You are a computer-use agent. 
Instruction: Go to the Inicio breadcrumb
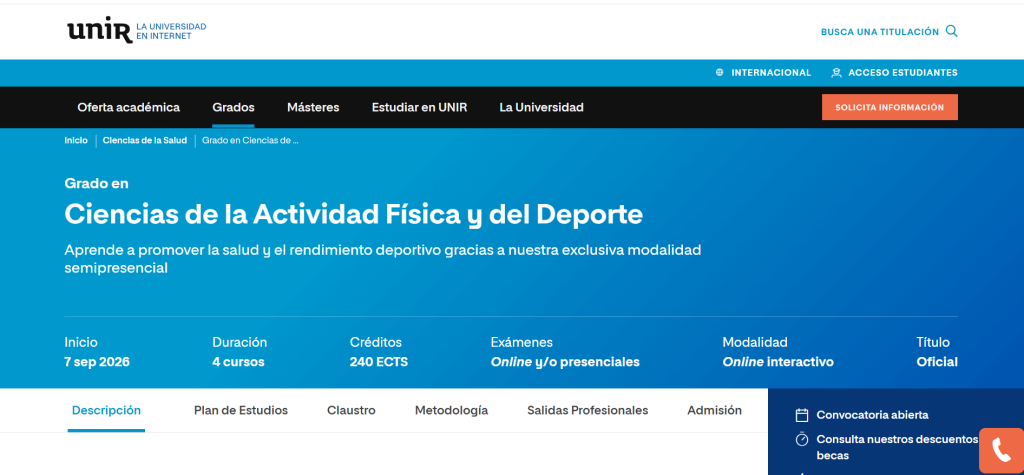(76, 140)
